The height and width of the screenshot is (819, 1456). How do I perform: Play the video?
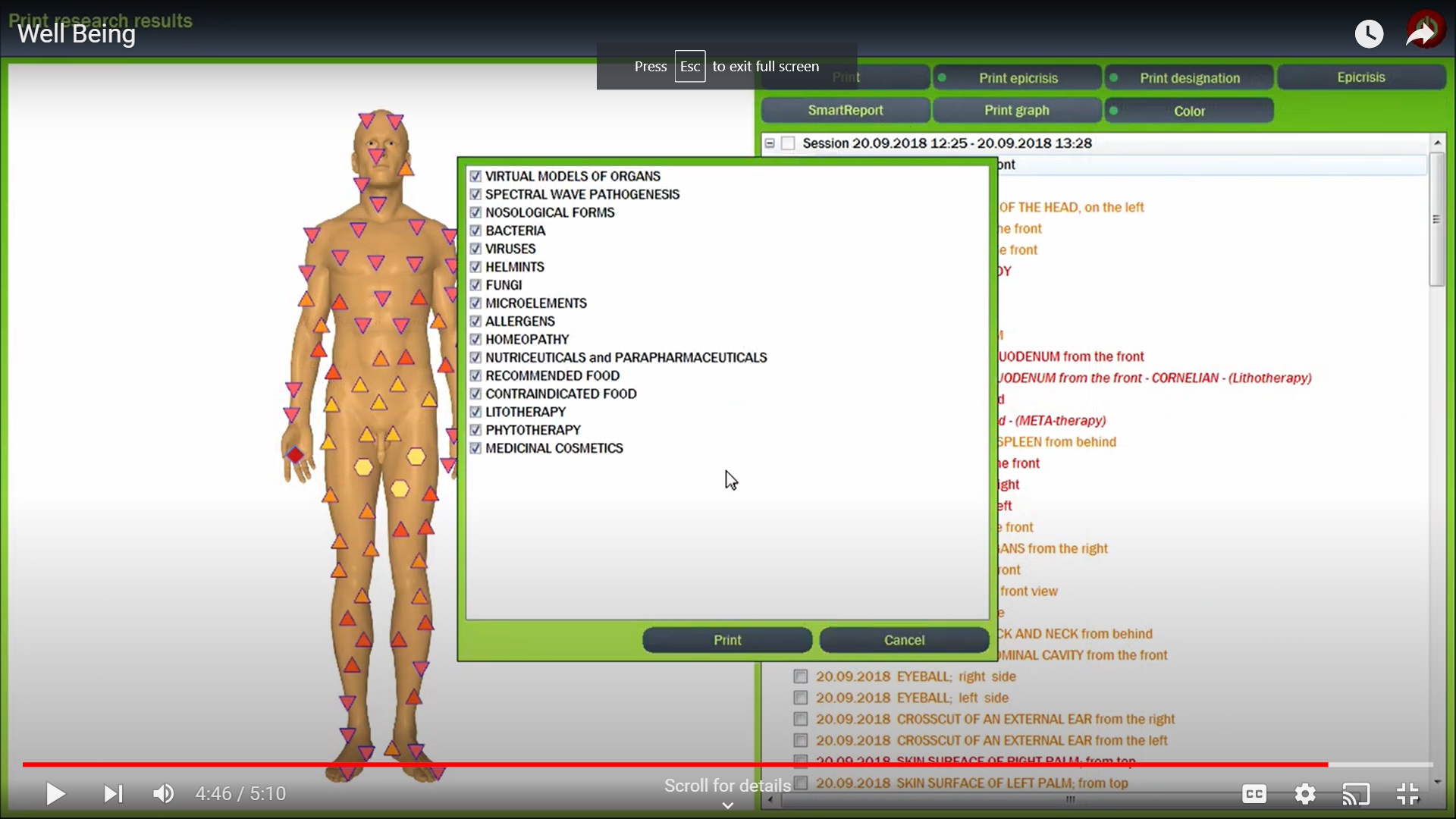click(x=55, y=794)
